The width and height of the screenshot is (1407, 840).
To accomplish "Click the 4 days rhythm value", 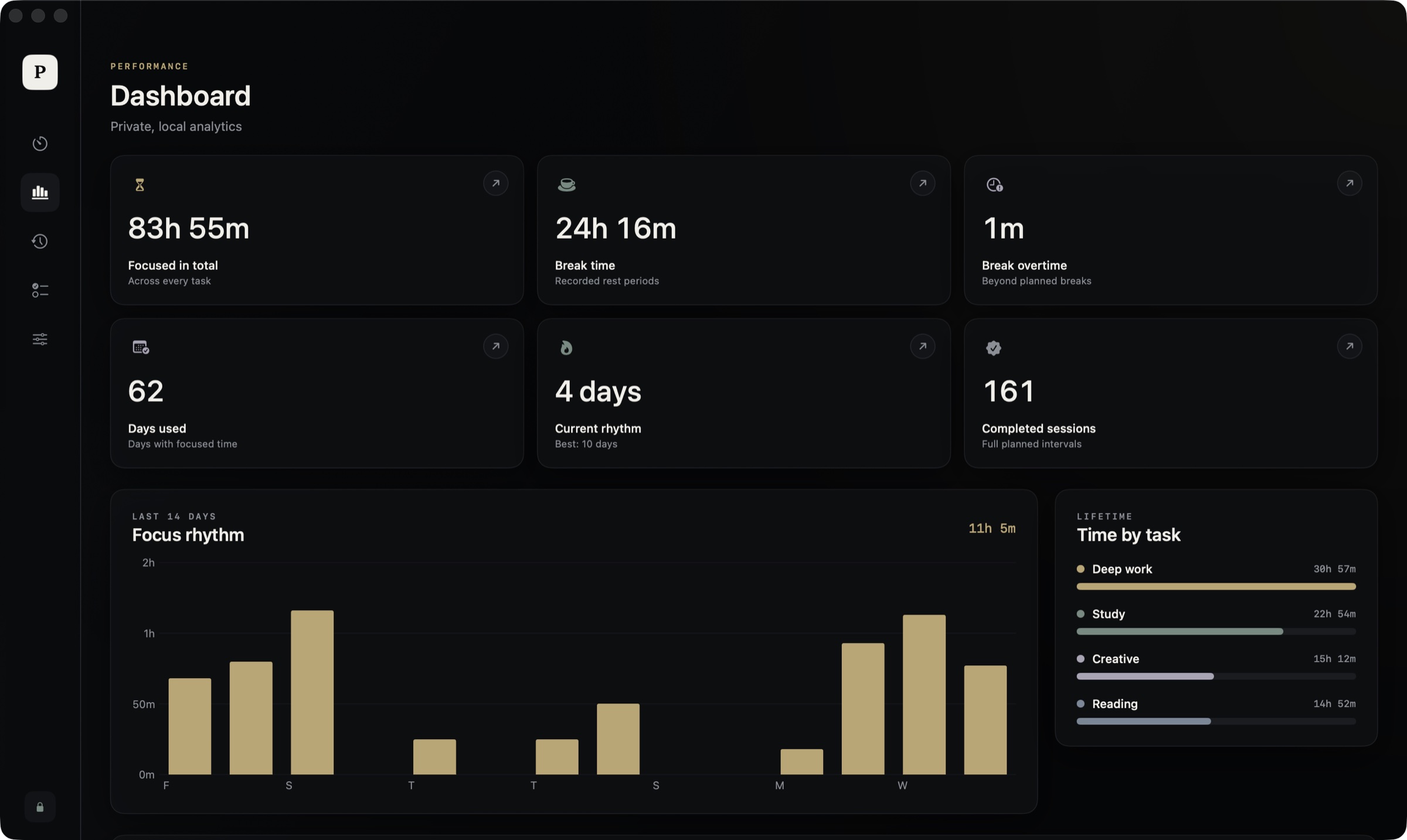I will [x=598, y=391].
